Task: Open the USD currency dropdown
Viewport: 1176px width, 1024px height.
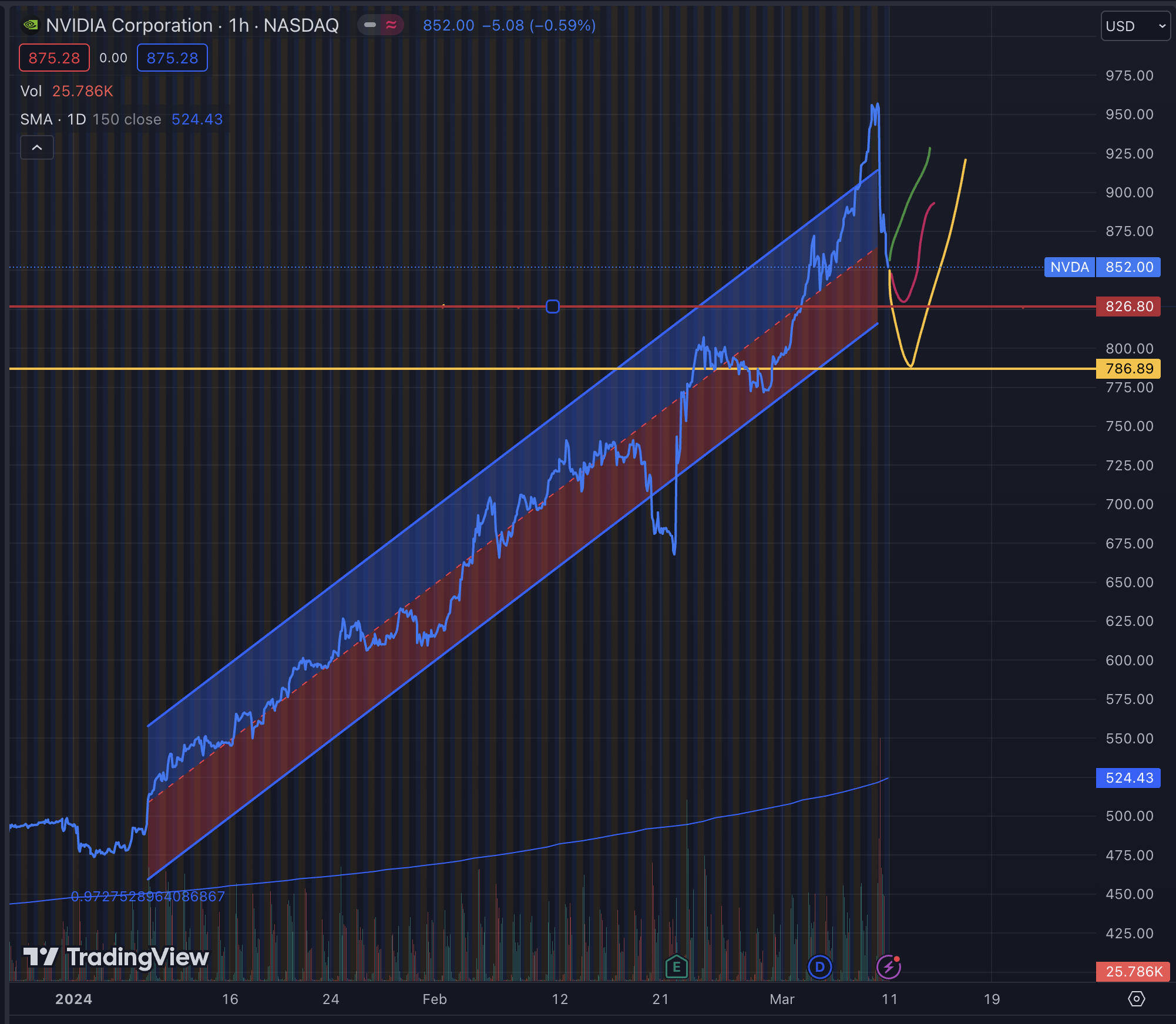Action: pos(1135,26)
